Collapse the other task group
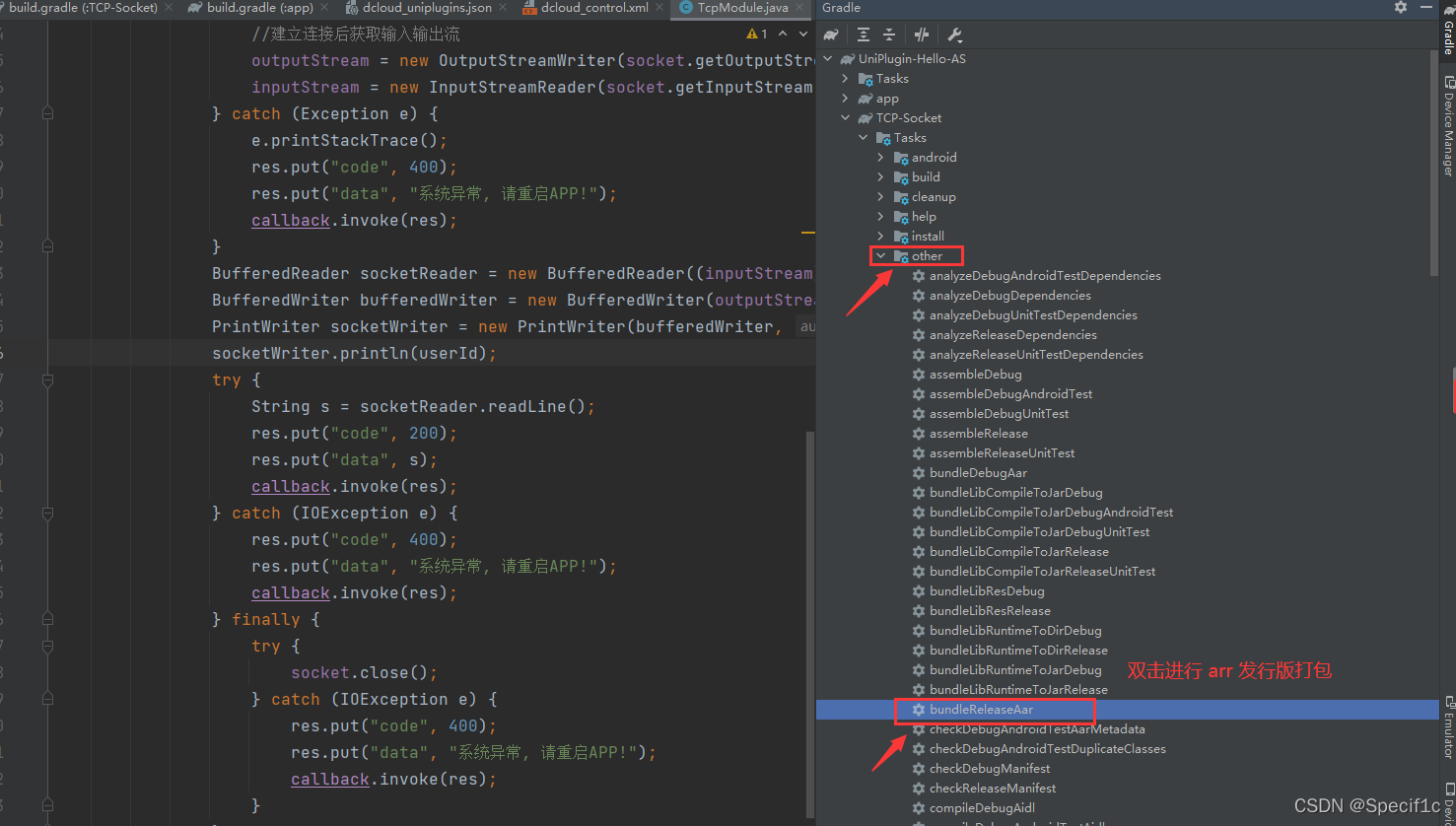The height and width of the screenshot is (826, 1456). tap(880, 256)
